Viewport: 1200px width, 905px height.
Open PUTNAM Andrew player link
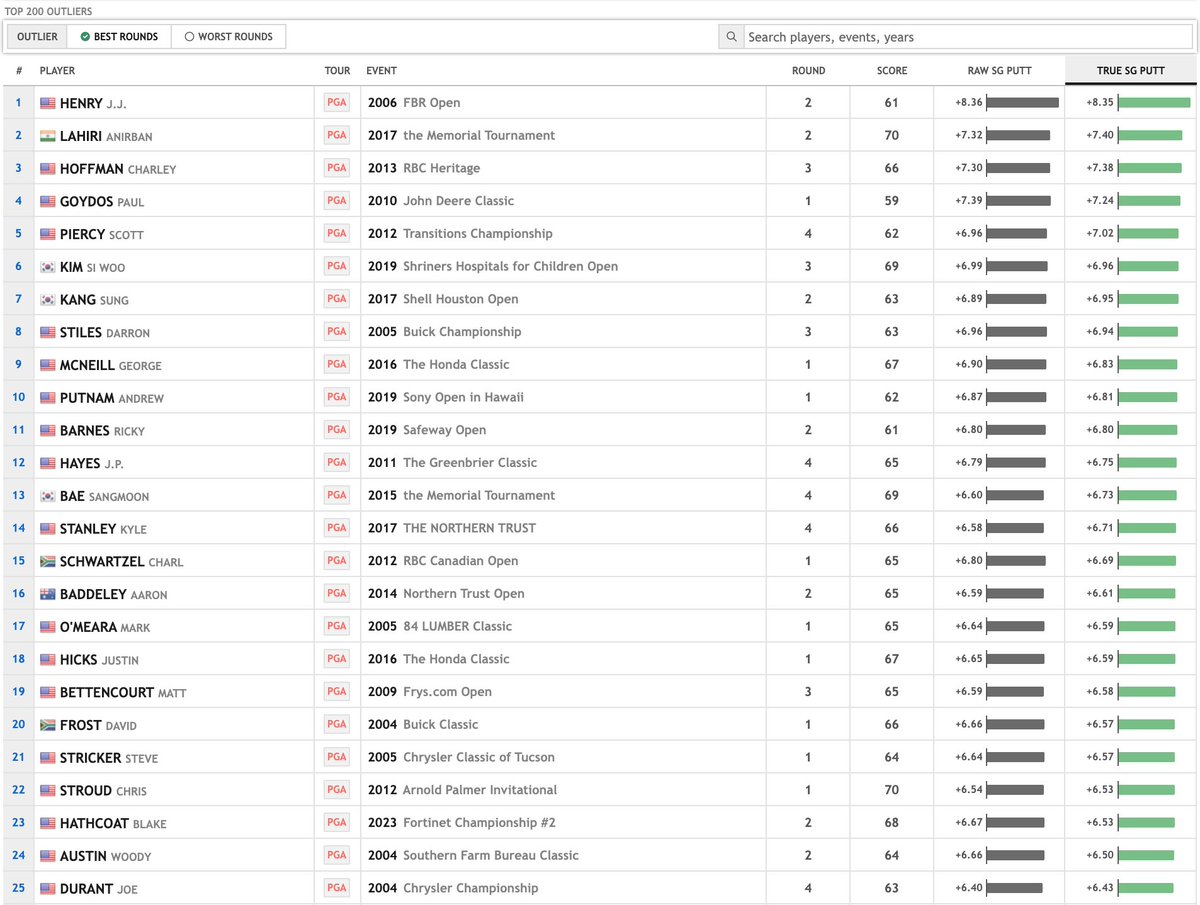pyautogui.click(x=111, y=398)
